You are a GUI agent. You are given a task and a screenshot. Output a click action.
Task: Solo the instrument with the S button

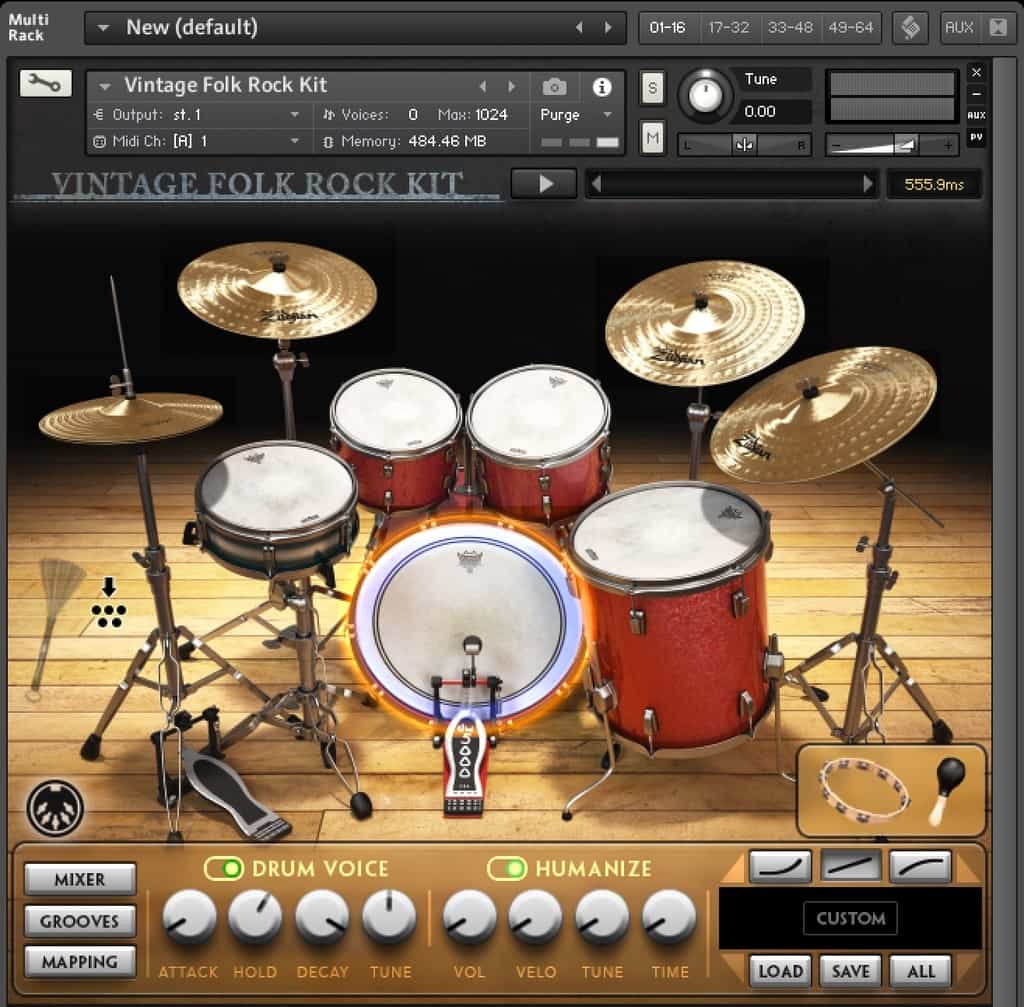tap(653, 87)
